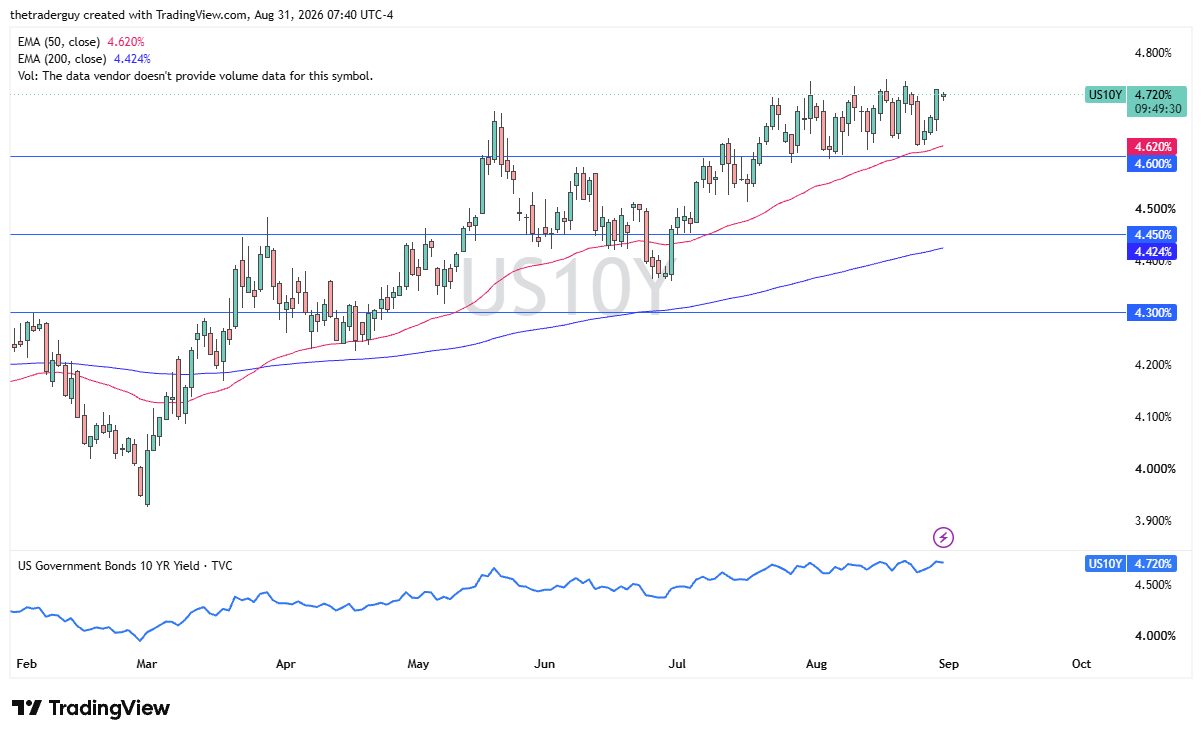1202x738 pixels.
Task: Click the purple lightning event icon
Action: (944, 538)
